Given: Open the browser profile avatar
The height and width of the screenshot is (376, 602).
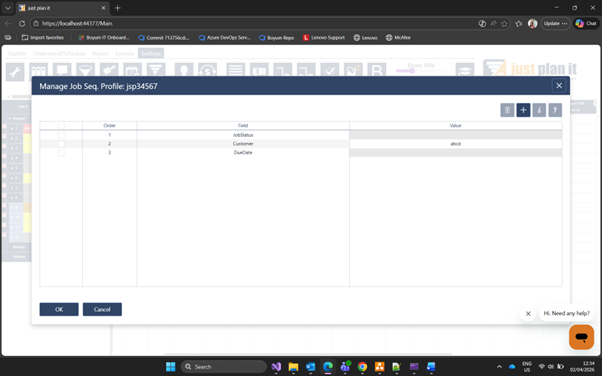Looking at the screenshot, I should click(532, 23).
